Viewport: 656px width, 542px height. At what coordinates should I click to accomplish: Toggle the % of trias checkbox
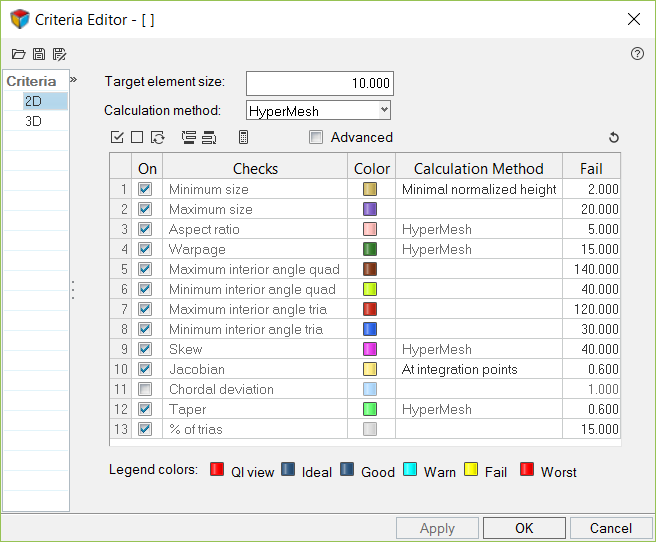pos(145,429)
